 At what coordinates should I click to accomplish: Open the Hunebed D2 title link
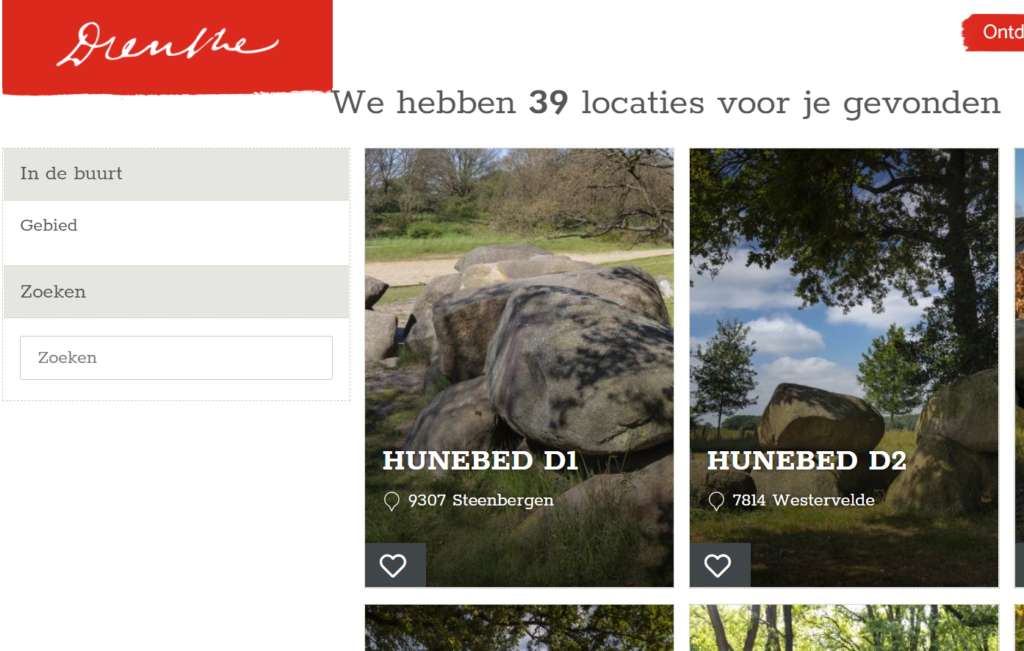click(807, 460)
